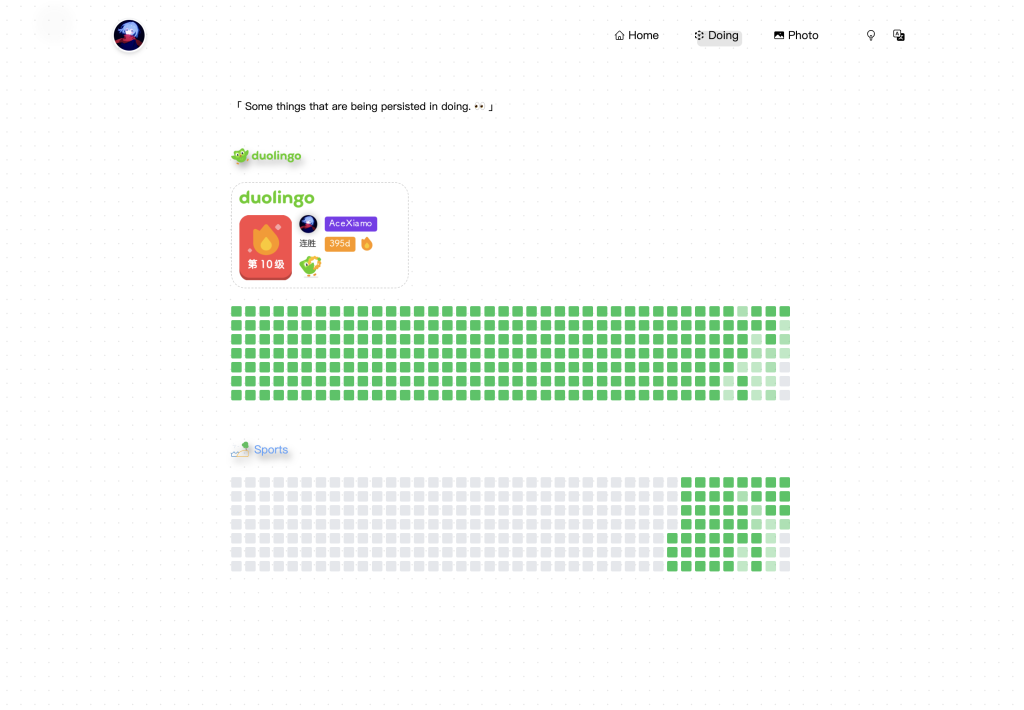Click the top-right green square of Sports heatmap
The height and width of the screenshot is (710, 1024).
click(785, 482)
